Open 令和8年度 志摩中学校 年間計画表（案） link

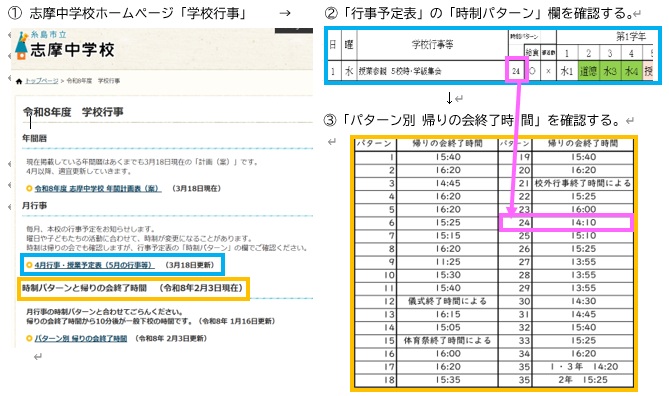coord(98,188)
